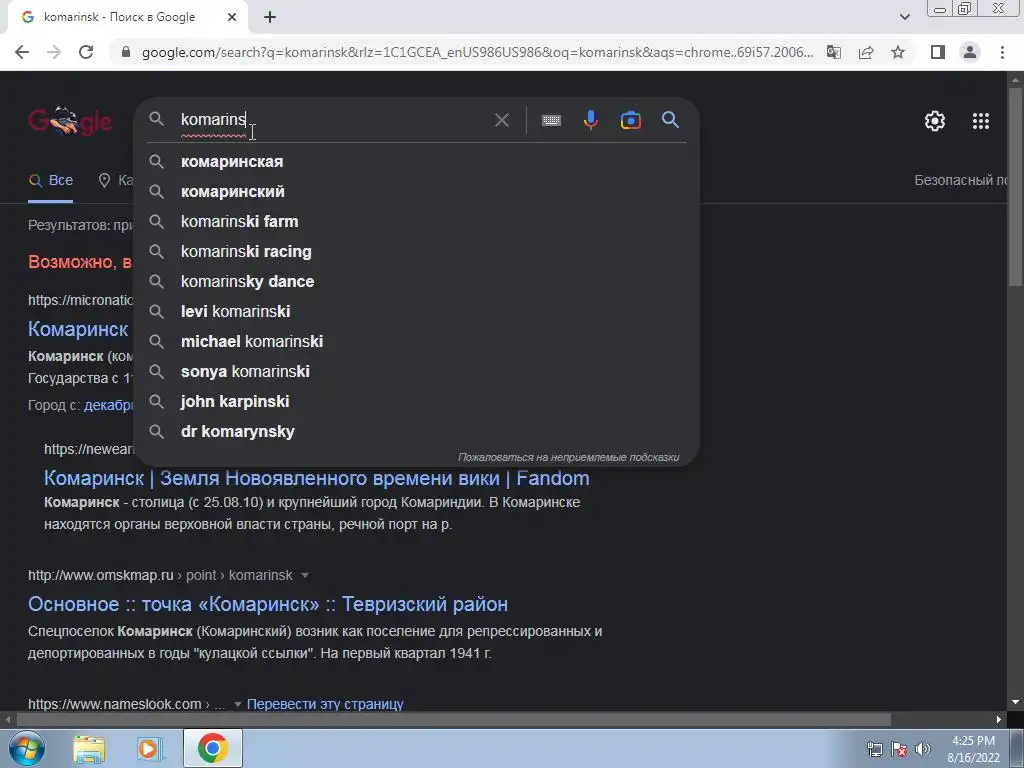Open the "Основное :: точка «Комаринск»" result
Screen dimensions: 1024x768
pos(268,604)
